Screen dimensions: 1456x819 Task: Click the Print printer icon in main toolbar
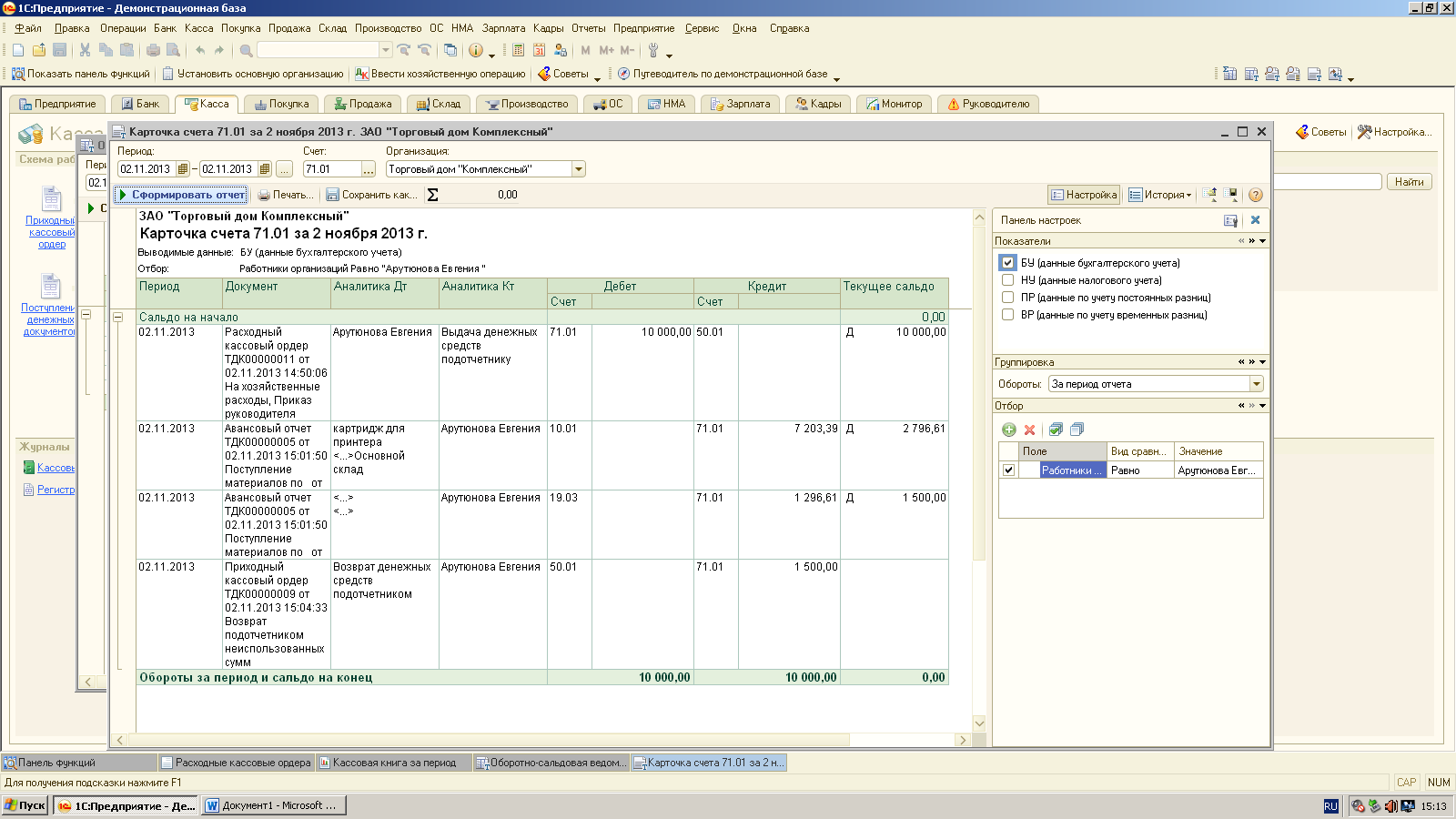153,50
